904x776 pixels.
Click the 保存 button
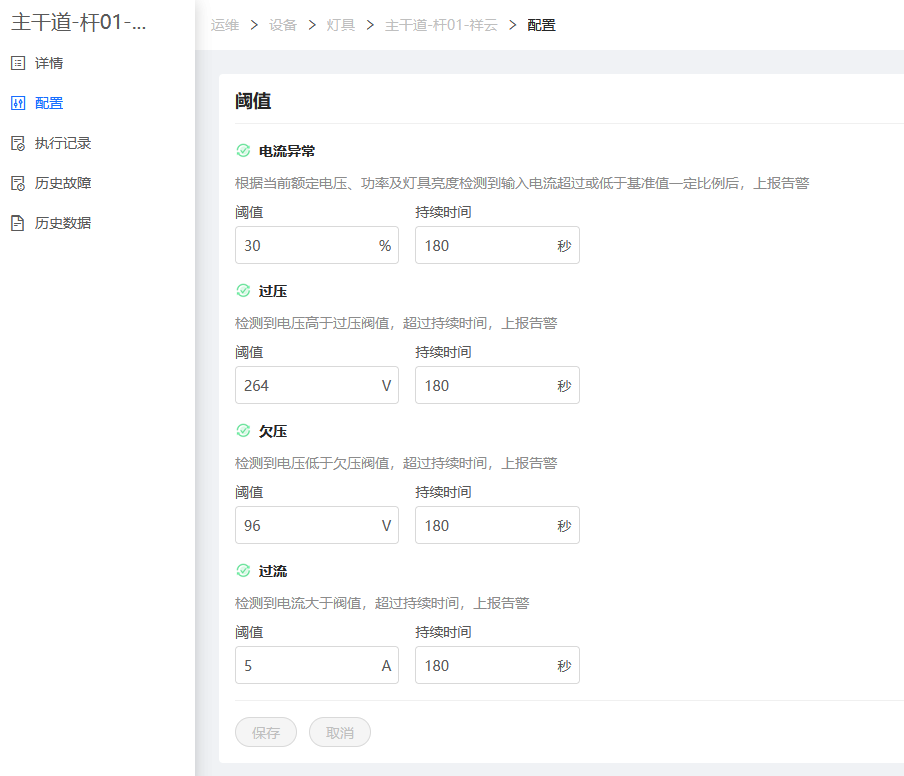click(266, 732)
